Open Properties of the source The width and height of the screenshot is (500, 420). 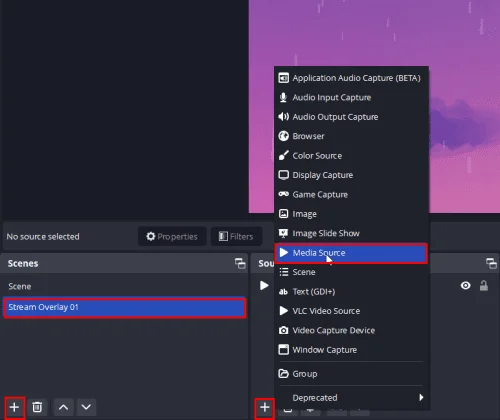[172, 237]
